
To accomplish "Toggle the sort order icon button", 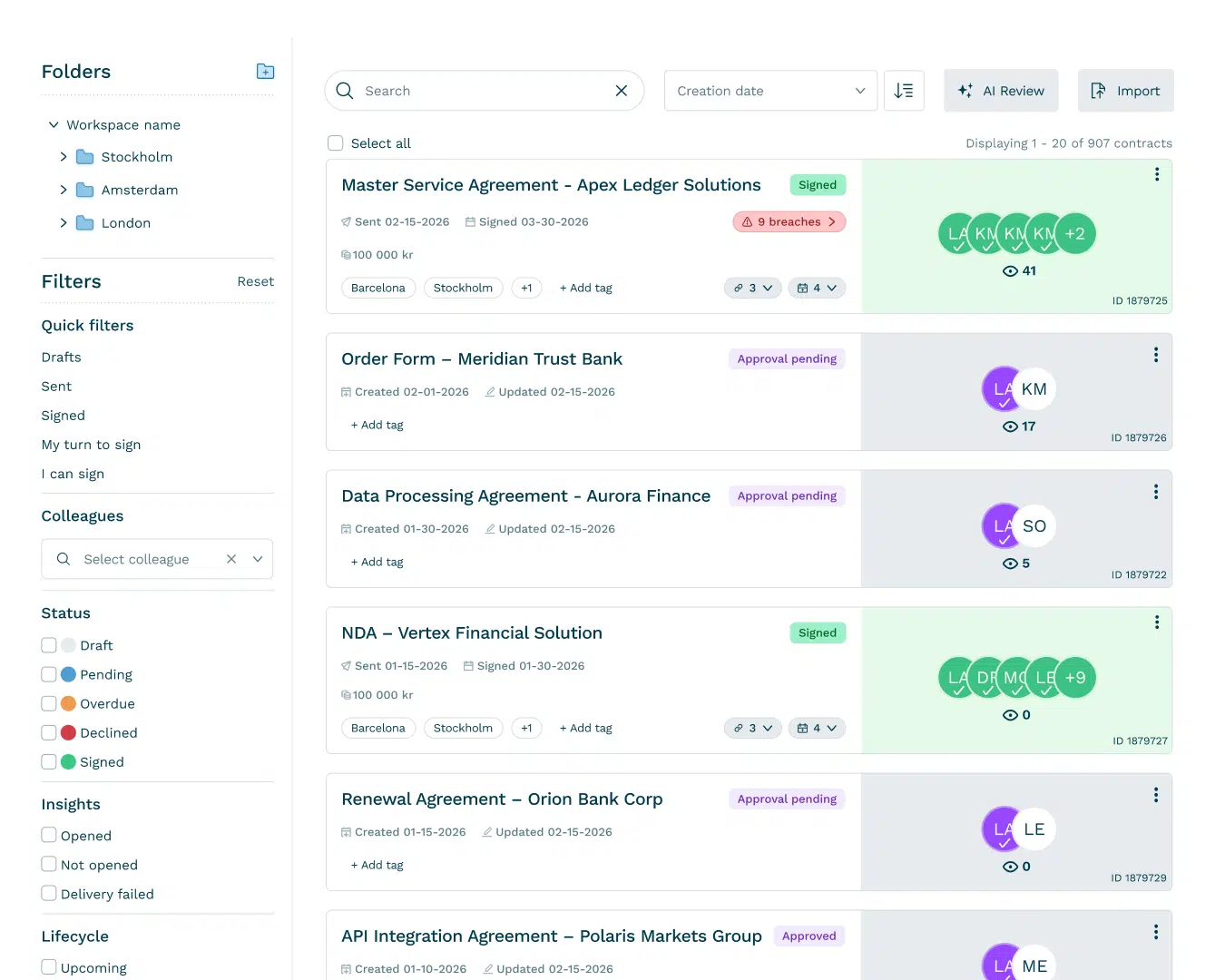I will coord(904,91).
